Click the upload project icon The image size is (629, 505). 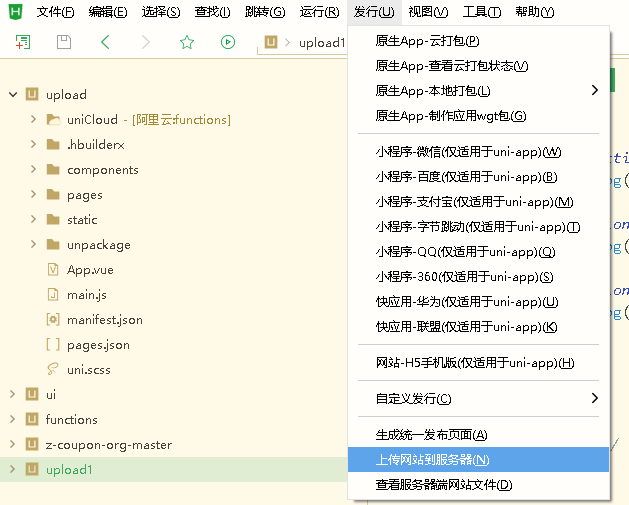(32, 94)
